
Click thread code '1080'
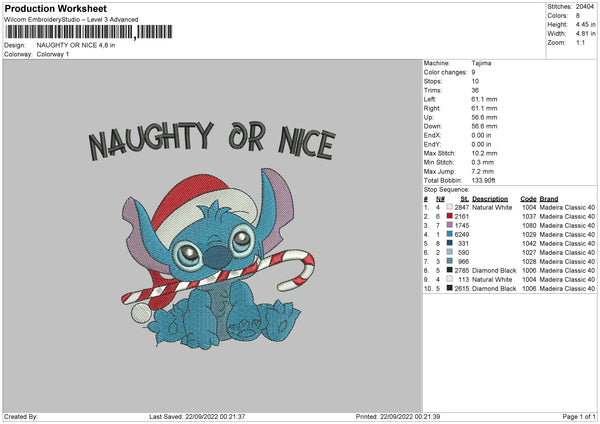coord(529,225)
